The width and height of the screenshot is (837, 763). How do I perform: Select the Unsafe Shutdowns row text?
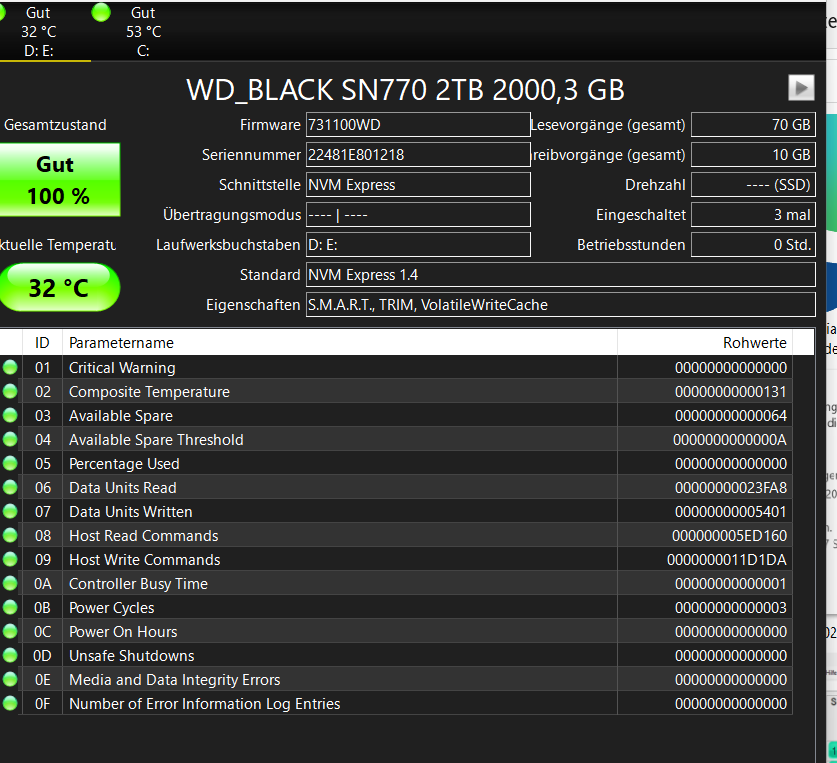point(132,656)
